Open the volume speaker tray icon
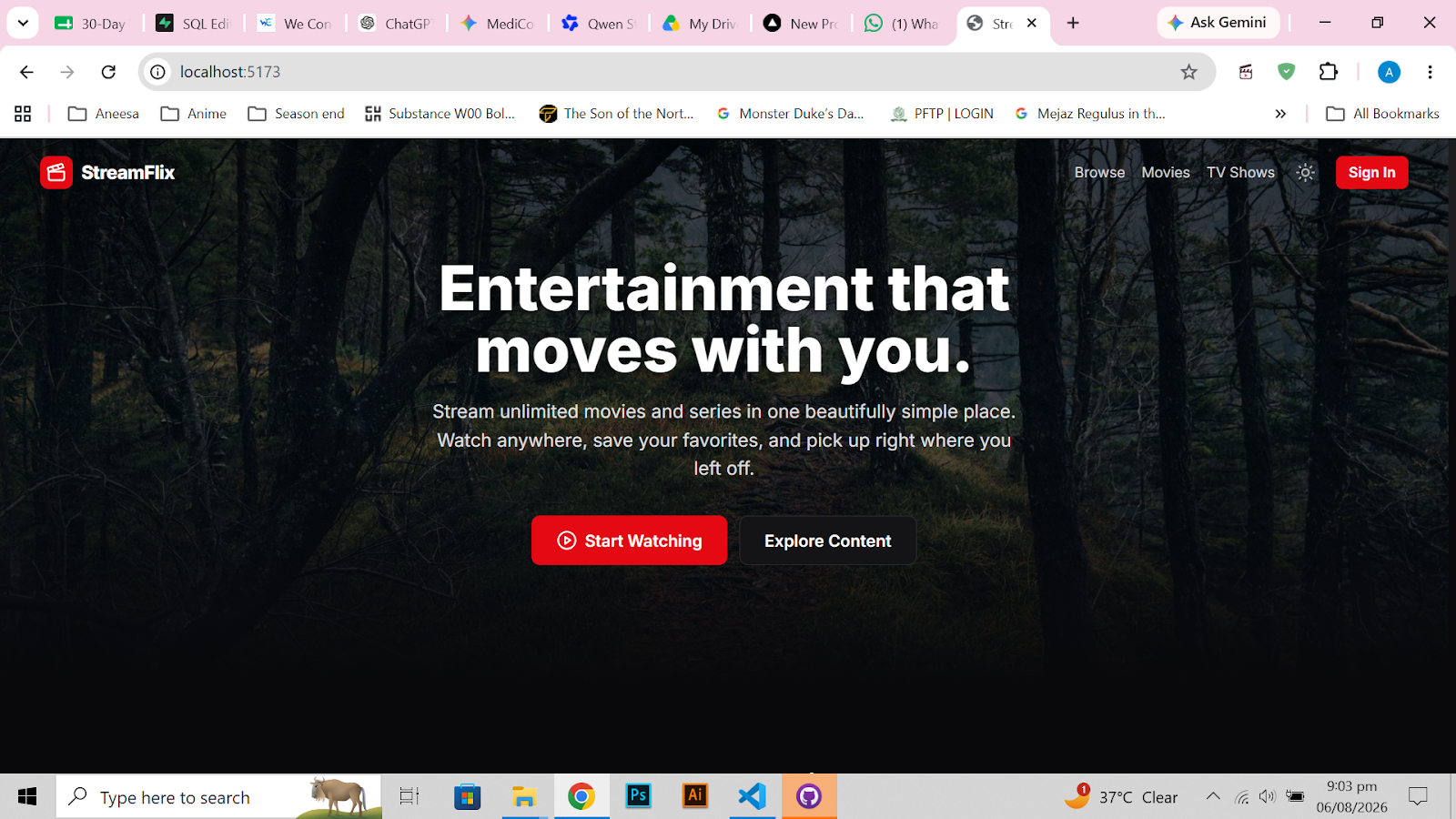This screenshot has width=1456, height=819. point(1268,797)
